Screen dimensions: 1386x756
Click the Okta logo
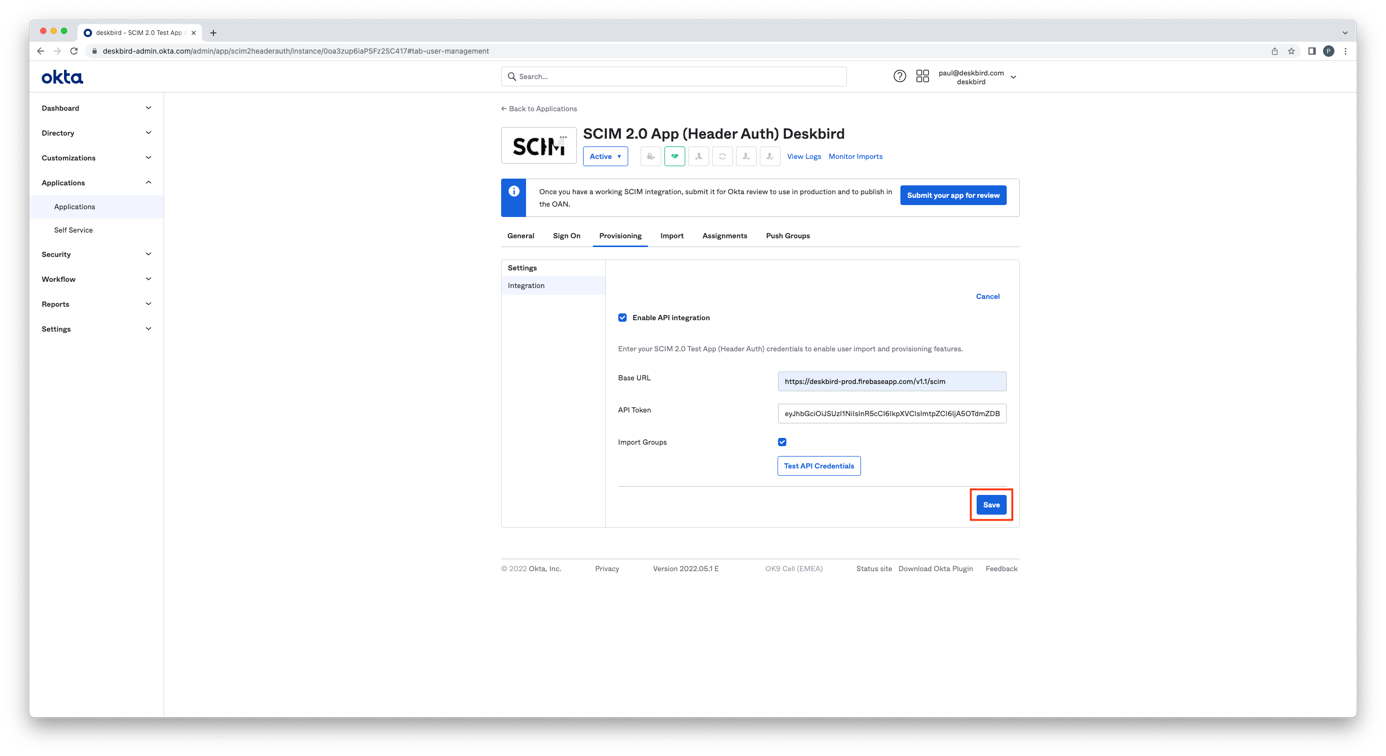pos(62,77)
